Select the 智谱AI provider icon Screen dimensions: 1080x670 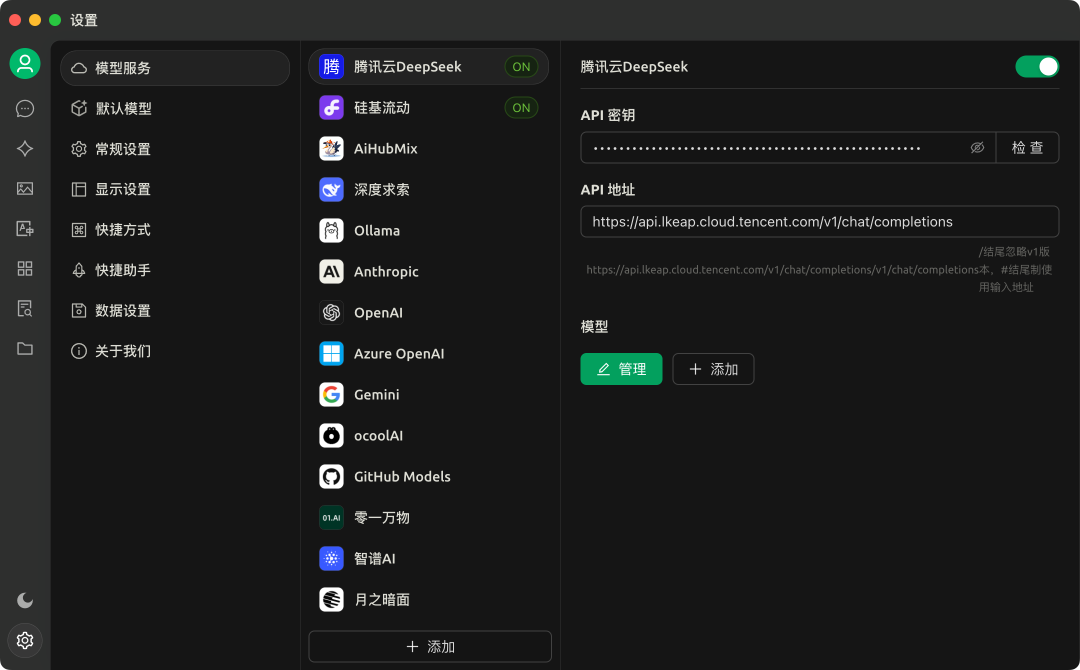point(331,558)
